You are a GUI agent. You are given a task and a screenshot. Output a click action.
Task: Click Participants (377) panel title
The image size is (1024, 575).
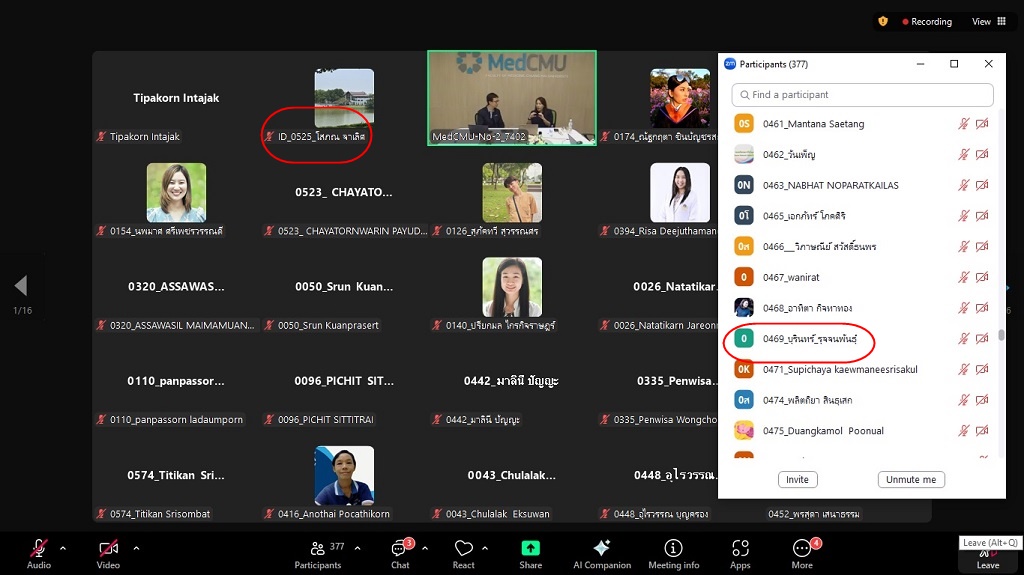click(x=774, y=64)
